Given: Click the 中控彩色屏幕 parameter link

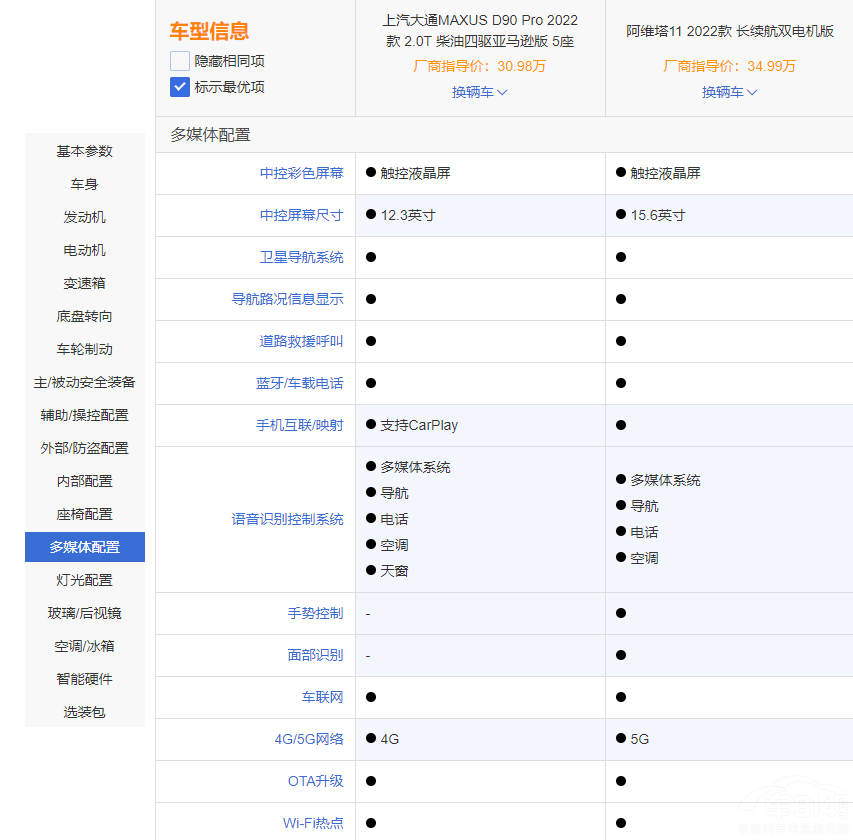Looking at the screenshot, I should pyautogui.click(x=301, y=173).
